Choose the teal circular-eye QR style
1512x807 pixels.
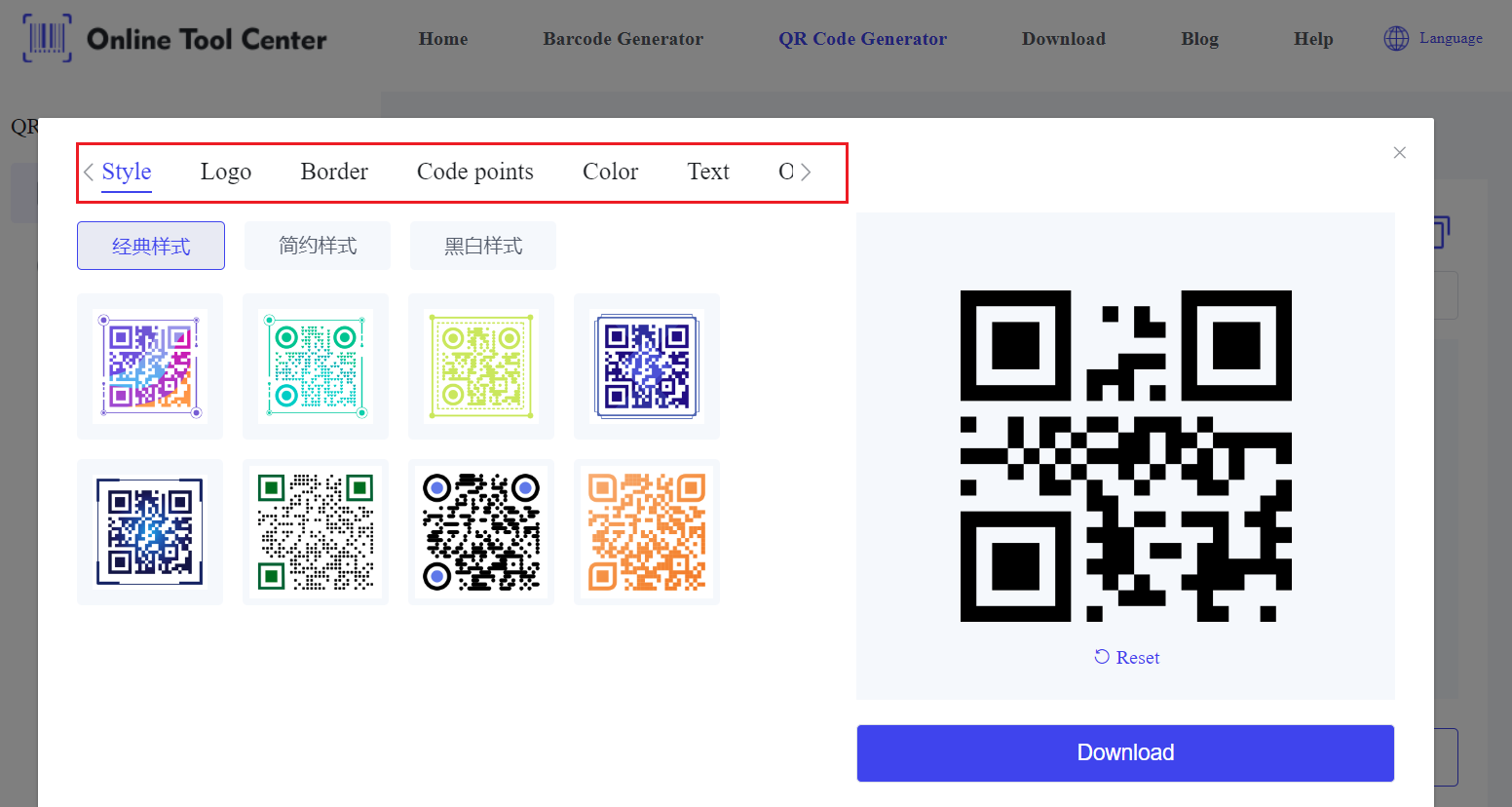pyautogui.click(x=316, y=366)
